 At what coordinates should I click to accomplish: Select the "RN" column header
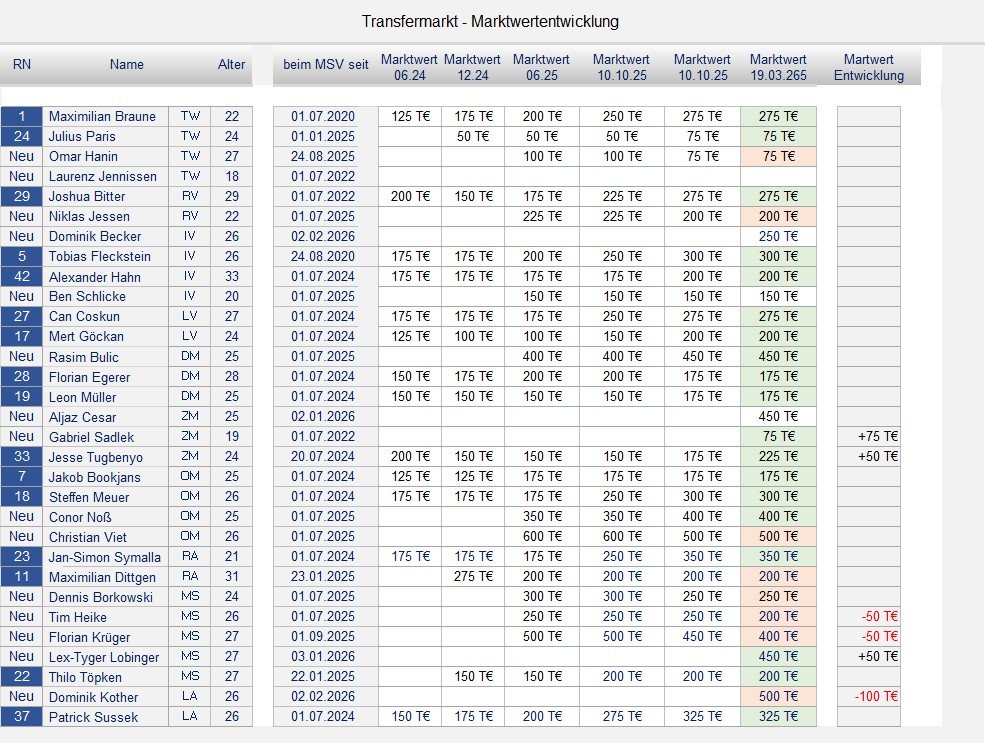pyautogui.click(x=21, y=65)
